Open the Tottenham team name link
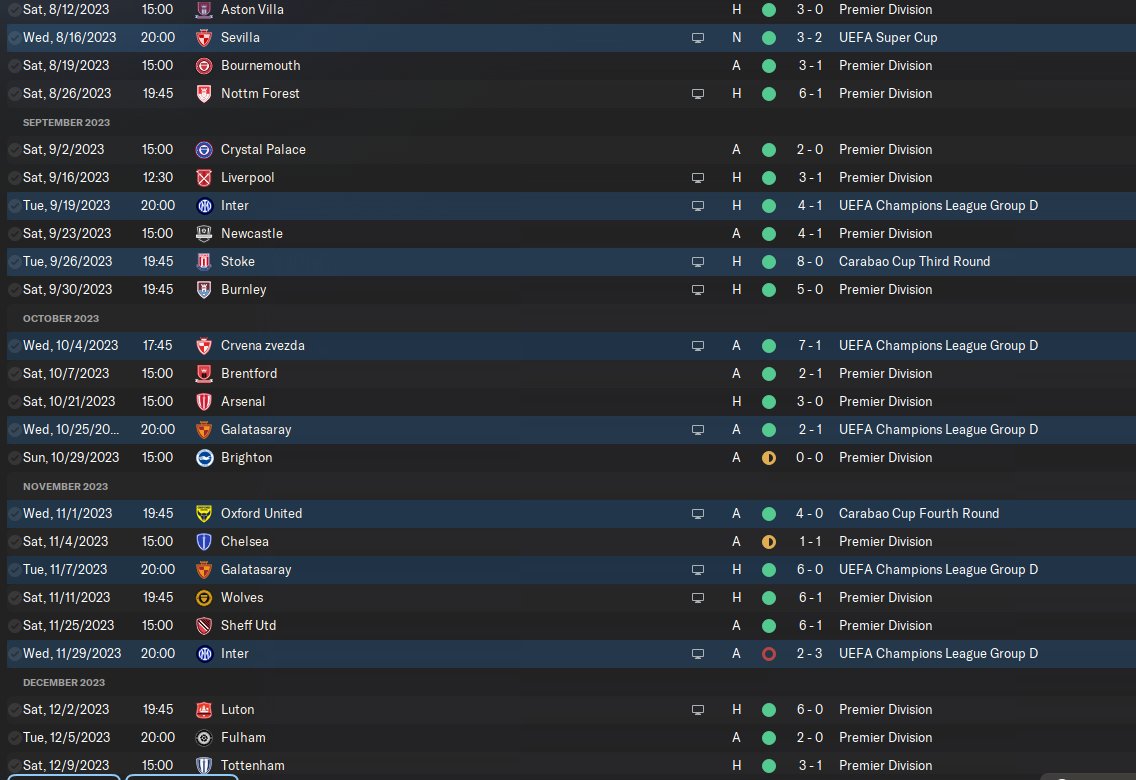Screen dimensions: 1136x780 click(252, 765)
